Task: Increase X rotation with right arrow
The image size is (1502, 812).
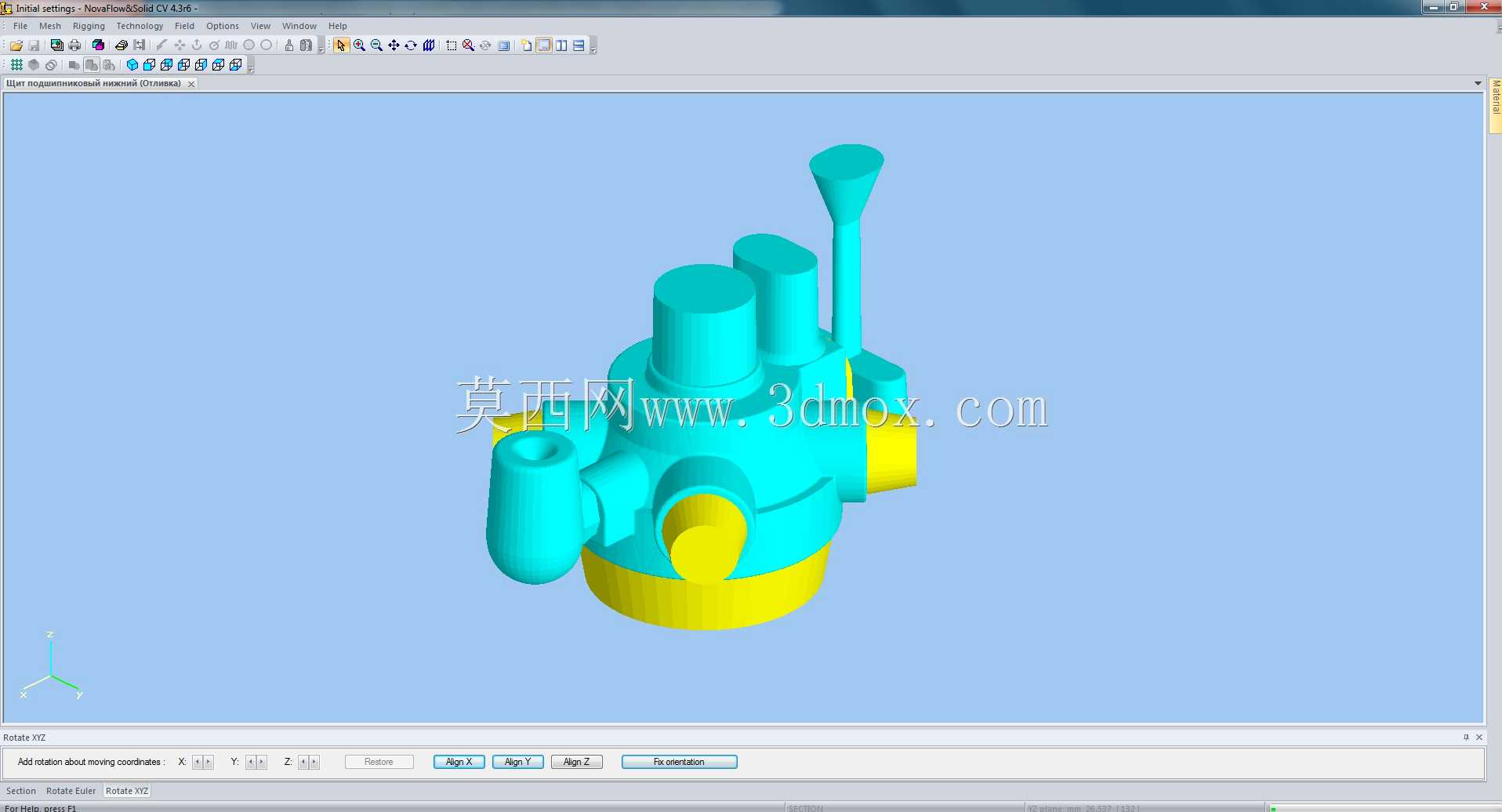Action: 208,762
